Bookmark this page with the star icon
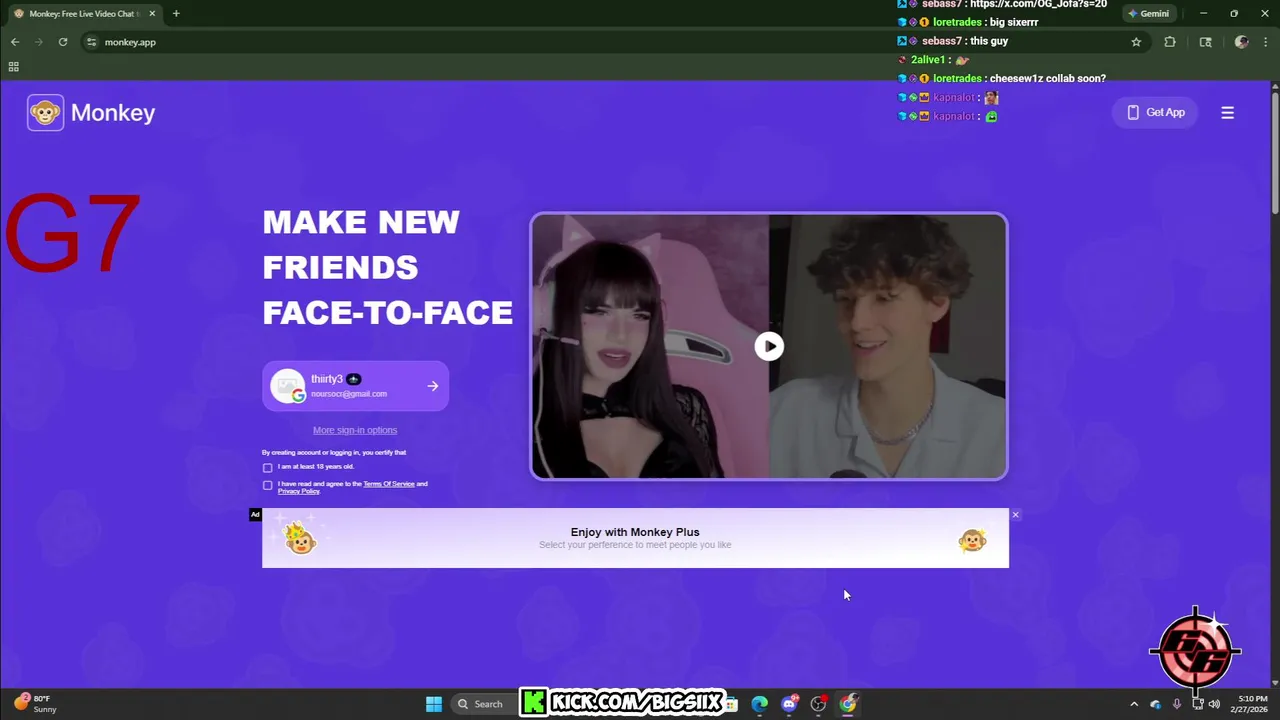Viewport: 1280px width, 720px height. pos(1136,42)
